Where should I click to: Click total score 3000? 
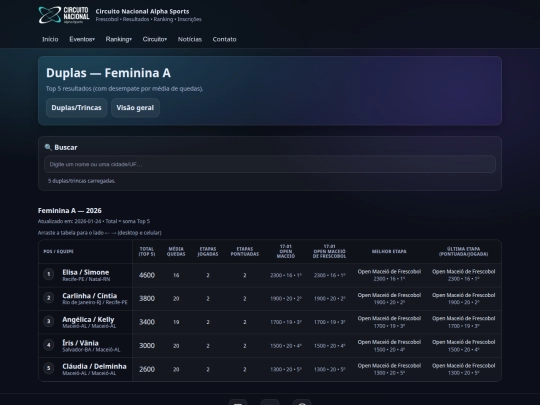tap(147, 345)
